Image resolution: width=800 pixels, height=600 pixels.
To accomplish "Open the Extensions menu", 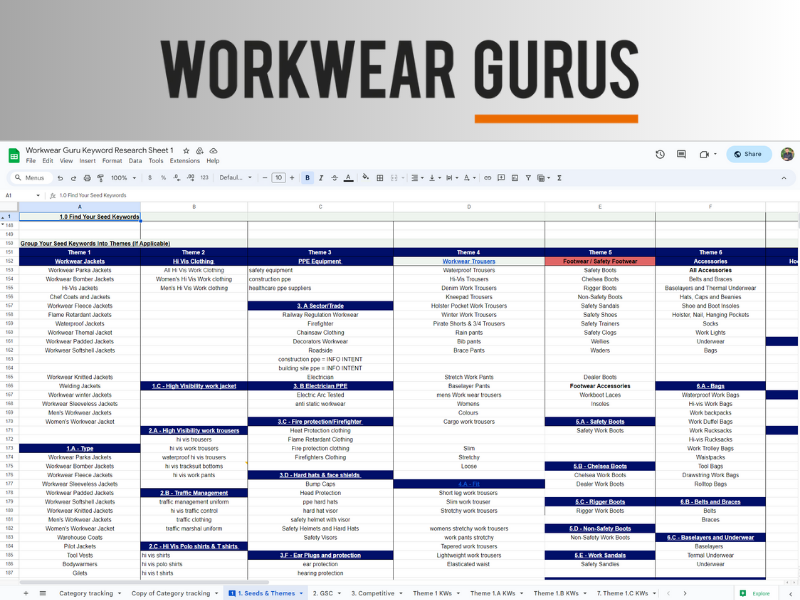I will click(x=184, y=160).
